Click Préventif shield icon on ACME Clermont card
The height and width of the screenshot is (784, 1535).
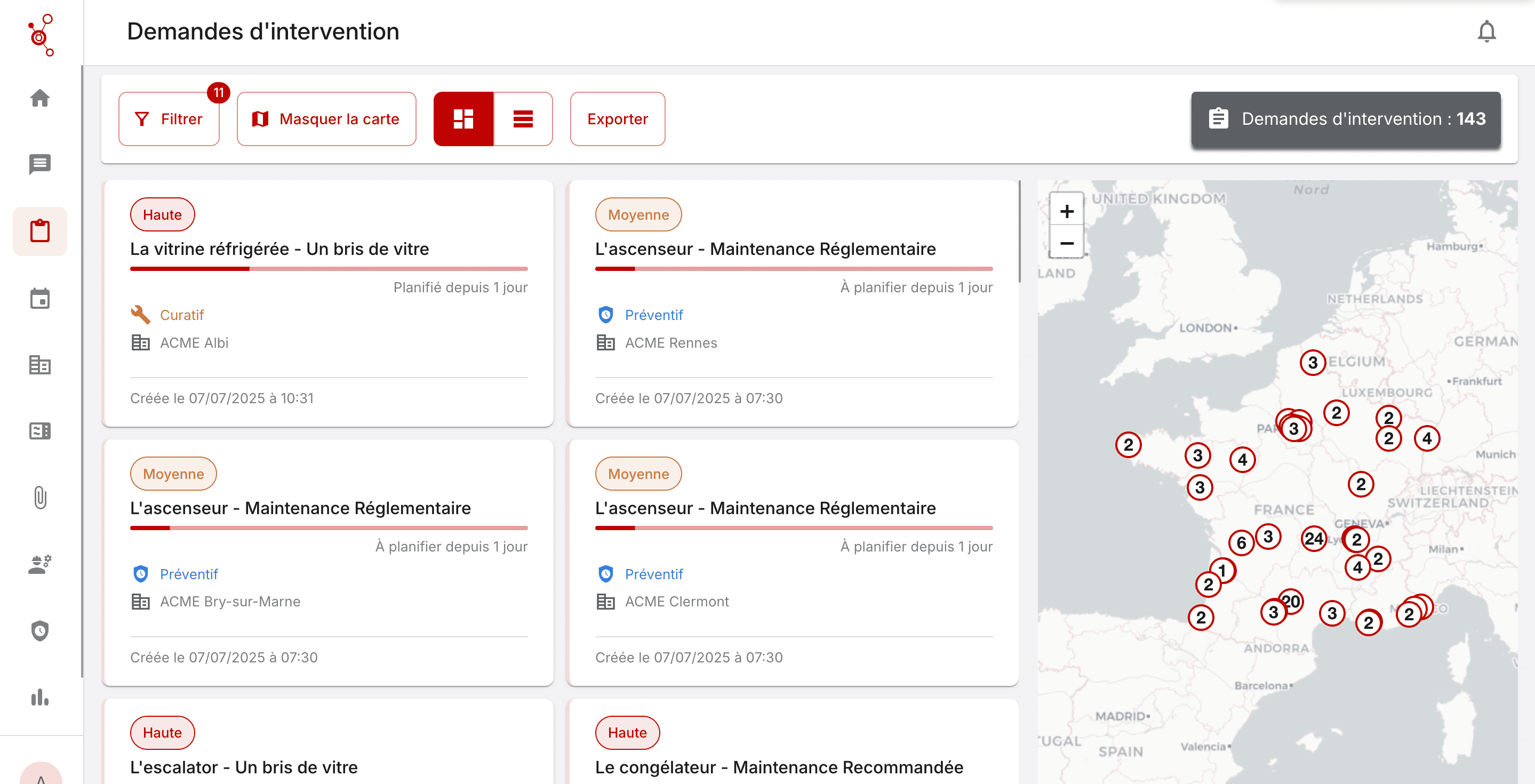pos(605,574)
